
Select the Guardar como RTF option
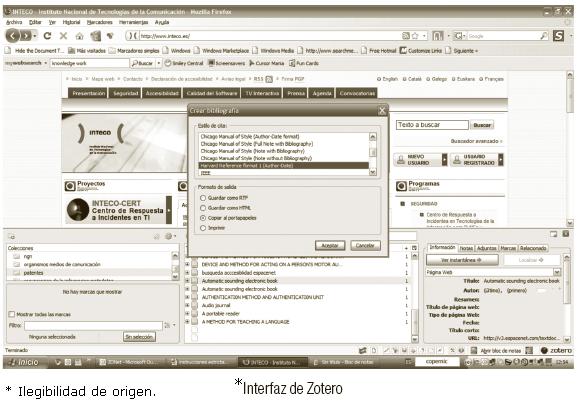(203, 198)
